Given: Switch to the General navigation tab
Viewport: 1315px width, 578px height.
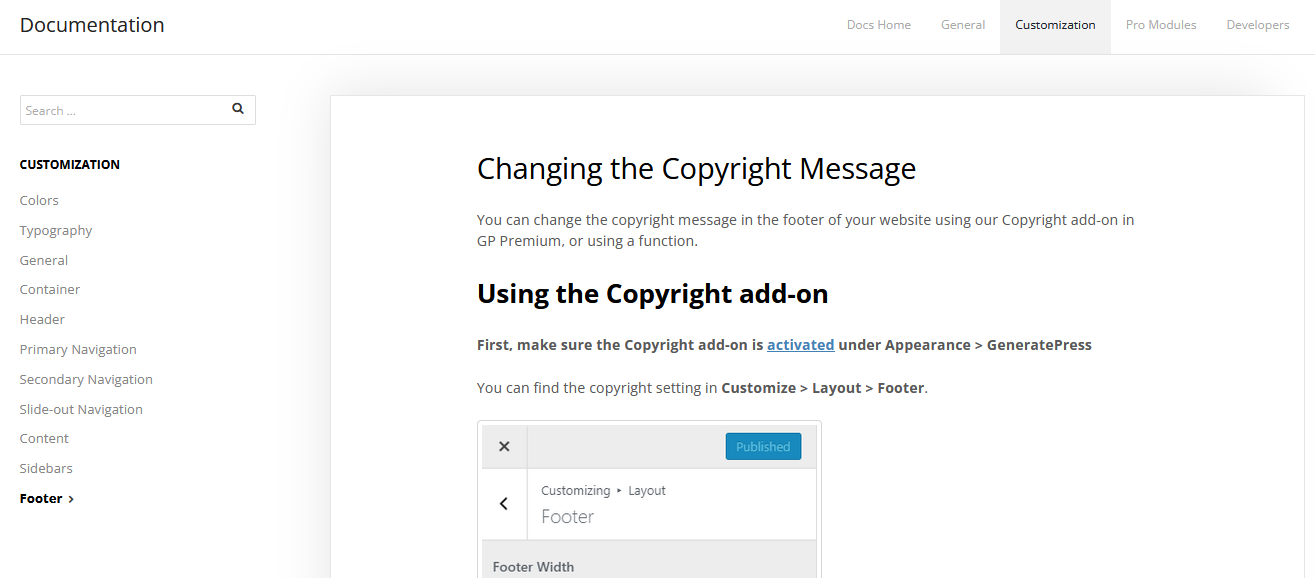Looking at the screenshot, I should click(962, 25).
